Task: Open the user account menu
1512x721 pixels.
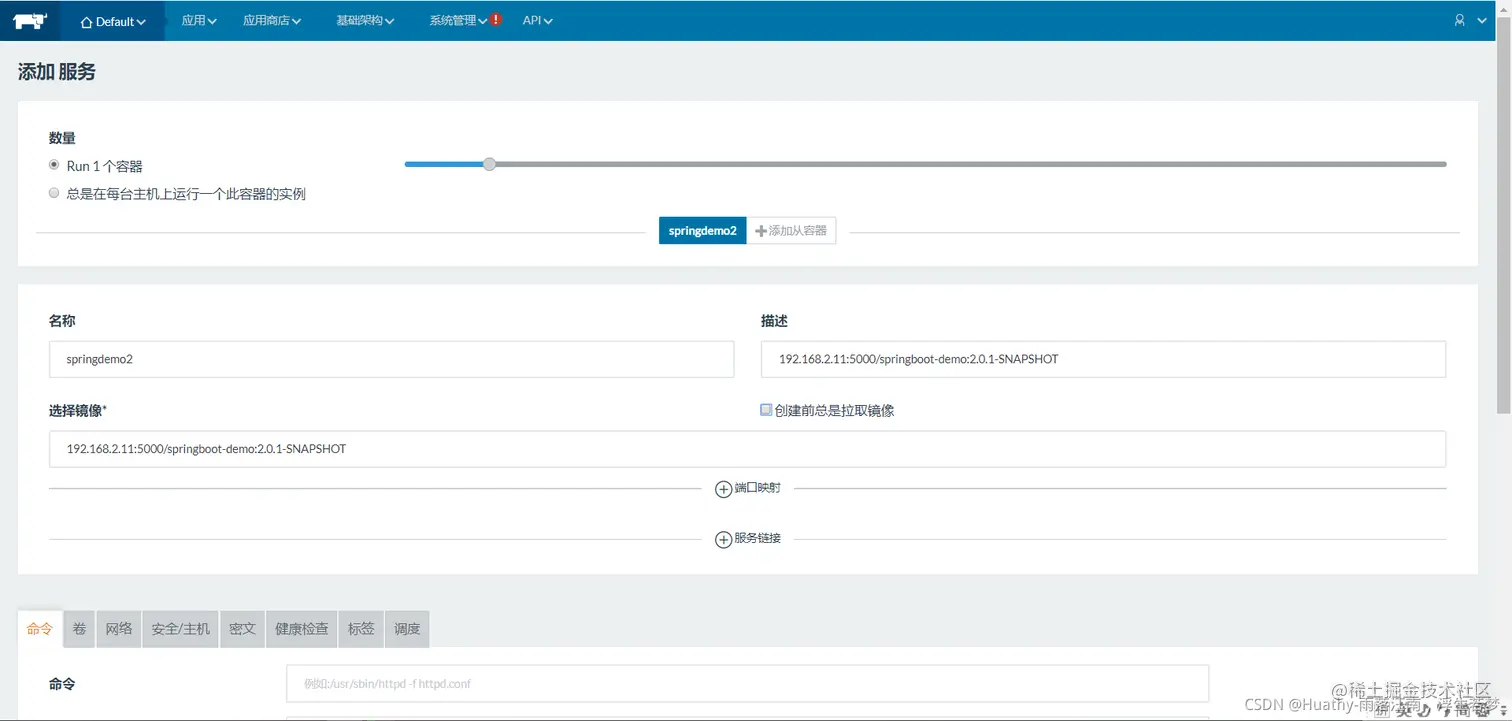Action: [x=1471, y=20]
